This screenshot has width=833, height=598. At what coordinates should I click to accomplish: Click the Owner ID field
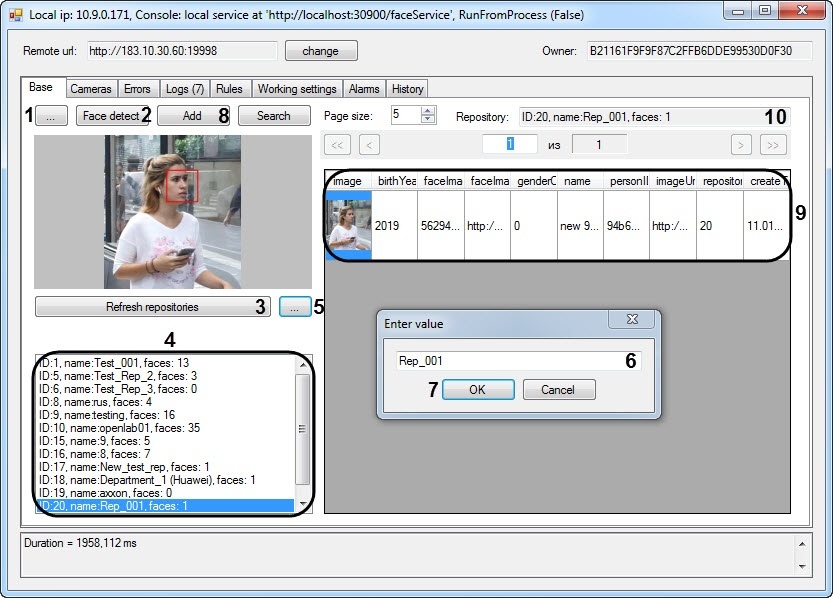[x=699, y=51]
